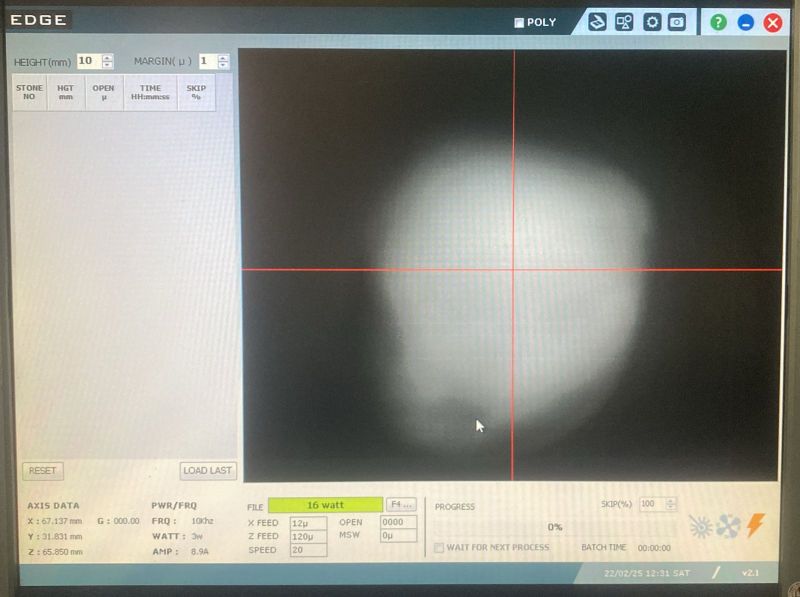Decrease the MARGIN value with the down arrow
800x597 pixels.
click(223, 65)
